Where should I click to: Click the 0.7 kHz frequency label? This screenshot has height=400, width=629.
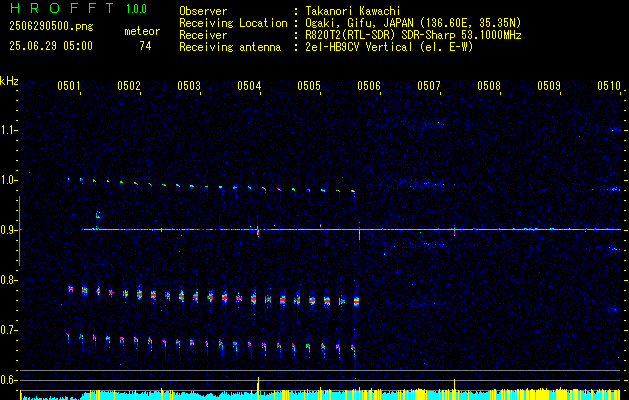[x=7, y=330]
